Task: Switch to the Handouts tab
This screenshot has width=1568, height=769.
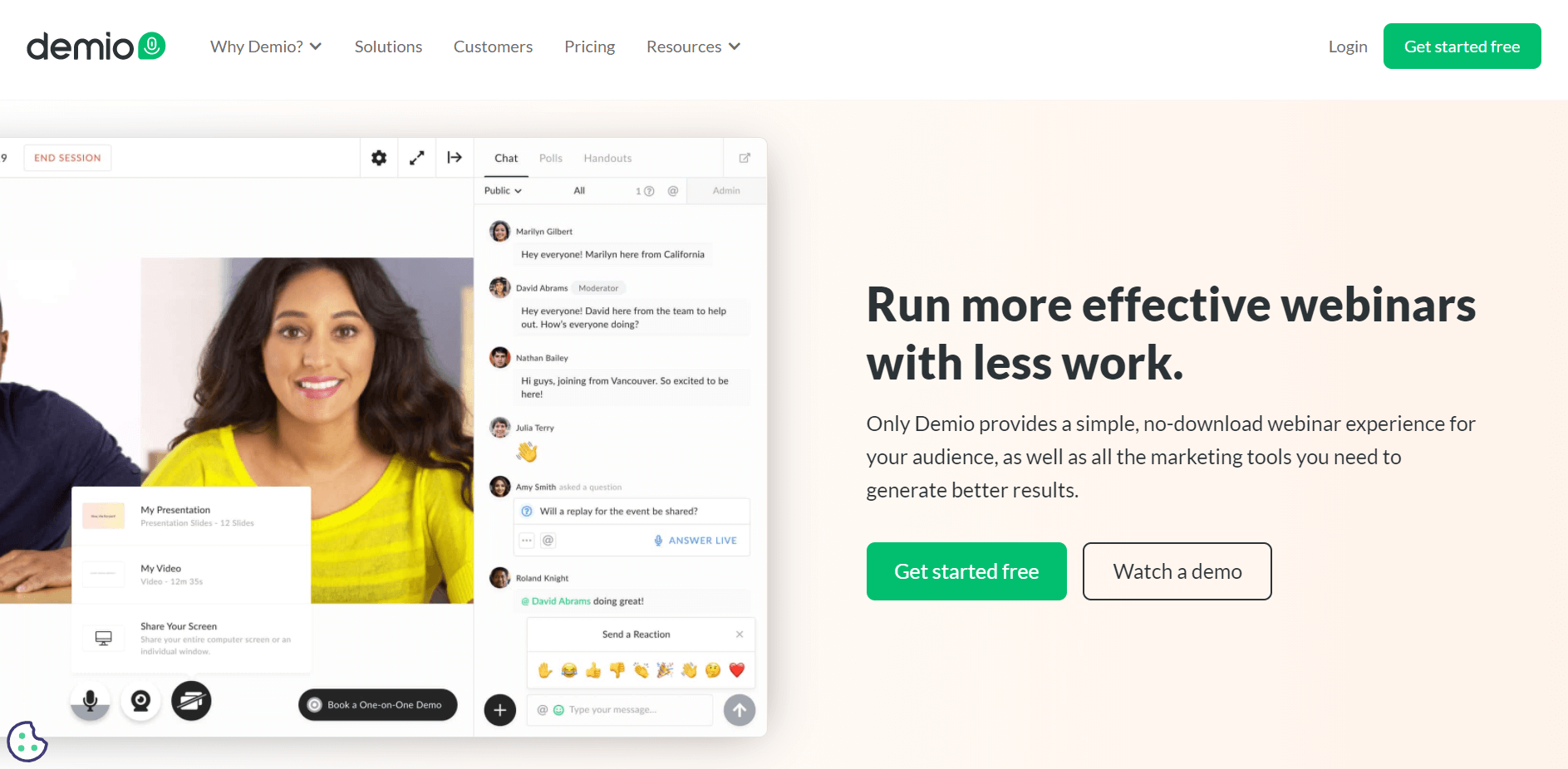Action: pos(607,159)
